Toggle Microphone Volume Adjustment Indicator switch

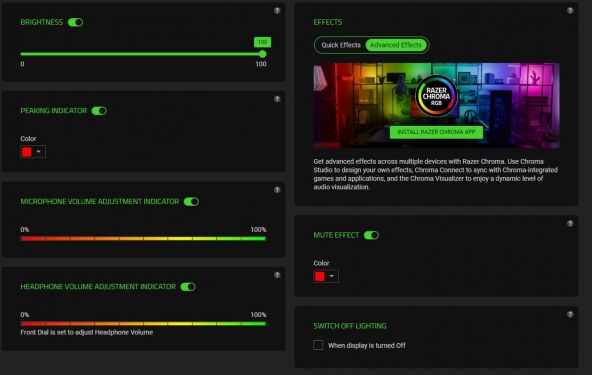pos(191,202)
